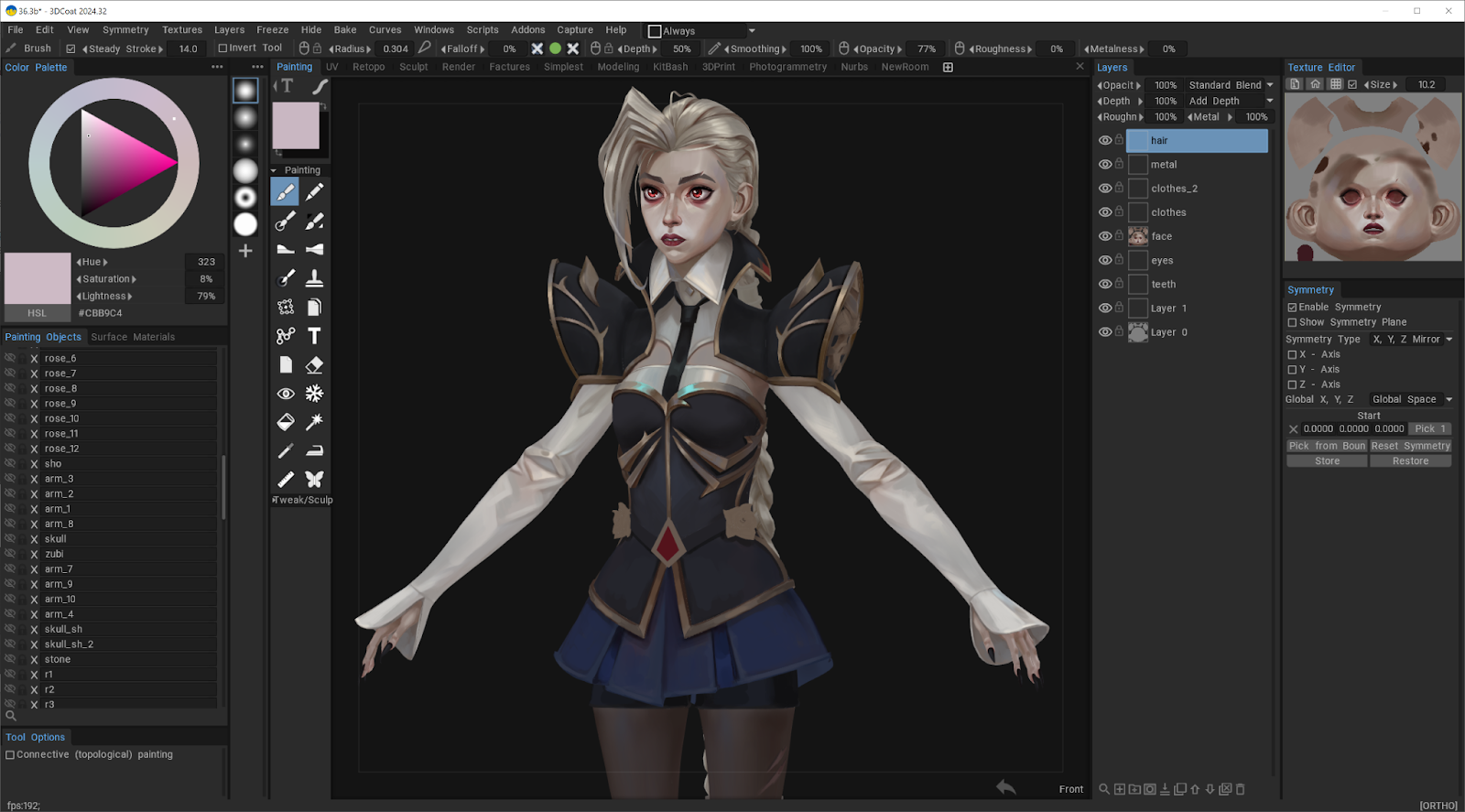This screenshot has height=812, width=1465.
Task: Disable the Enable Symmetry checkbox
Action: point(1292,308)
